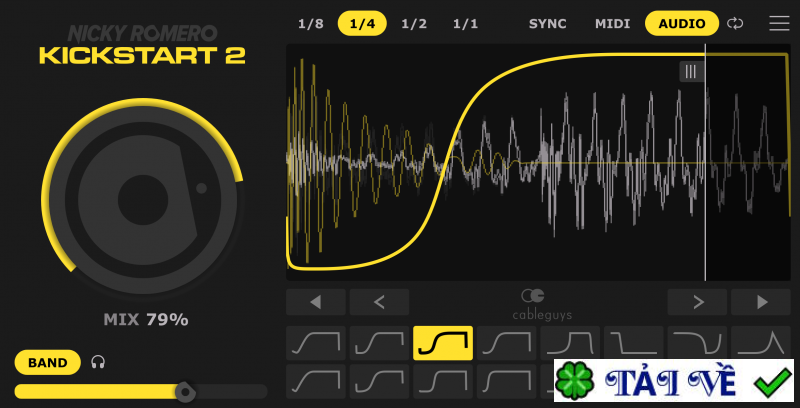This screenshot has height=408, width=800.
Task: Select the 1/8 note length
Action: click(311, 24)
